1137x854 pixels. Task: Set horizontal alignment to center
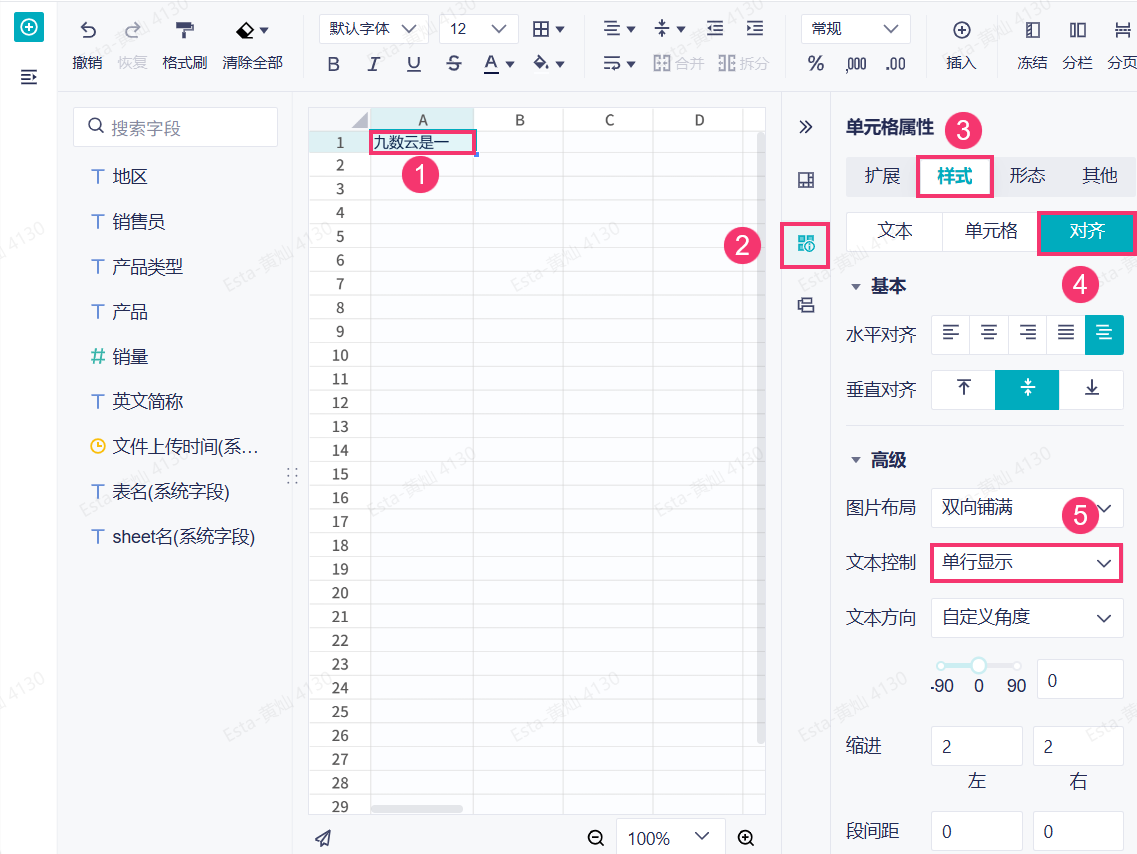tap(988, 334)
